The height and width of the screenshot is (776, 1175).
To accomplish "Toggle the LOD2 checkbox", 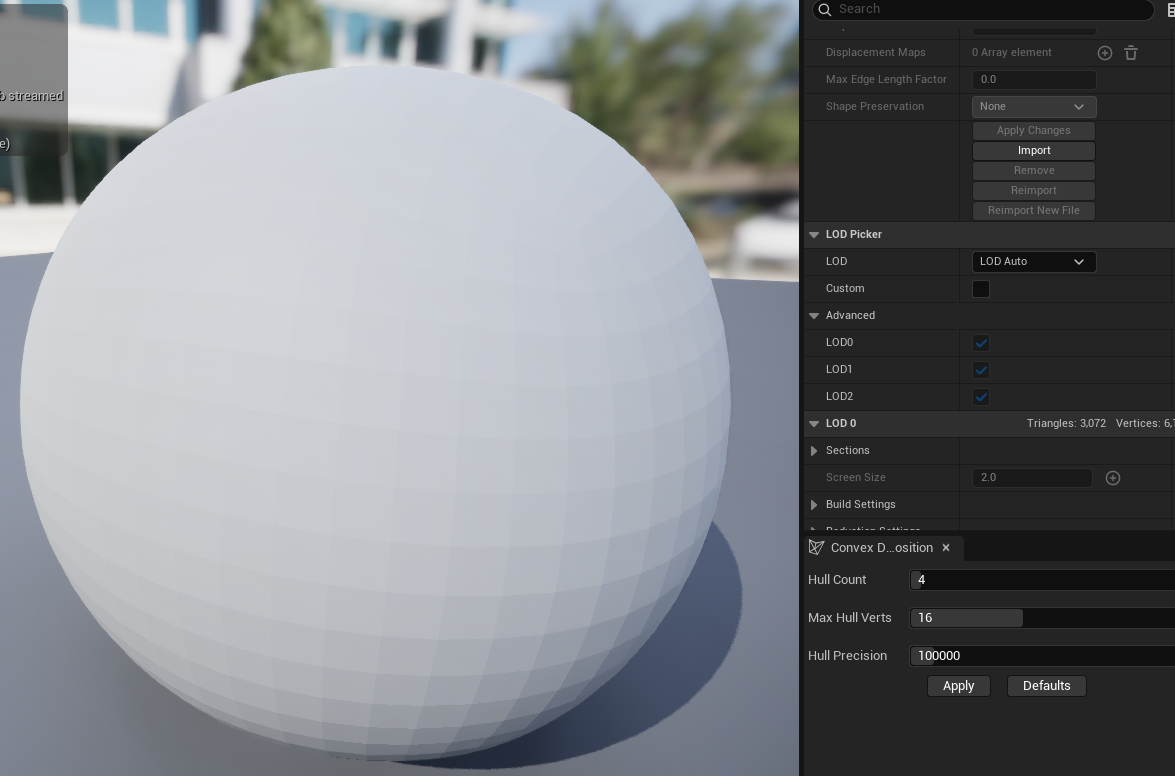I will (981, 397).
